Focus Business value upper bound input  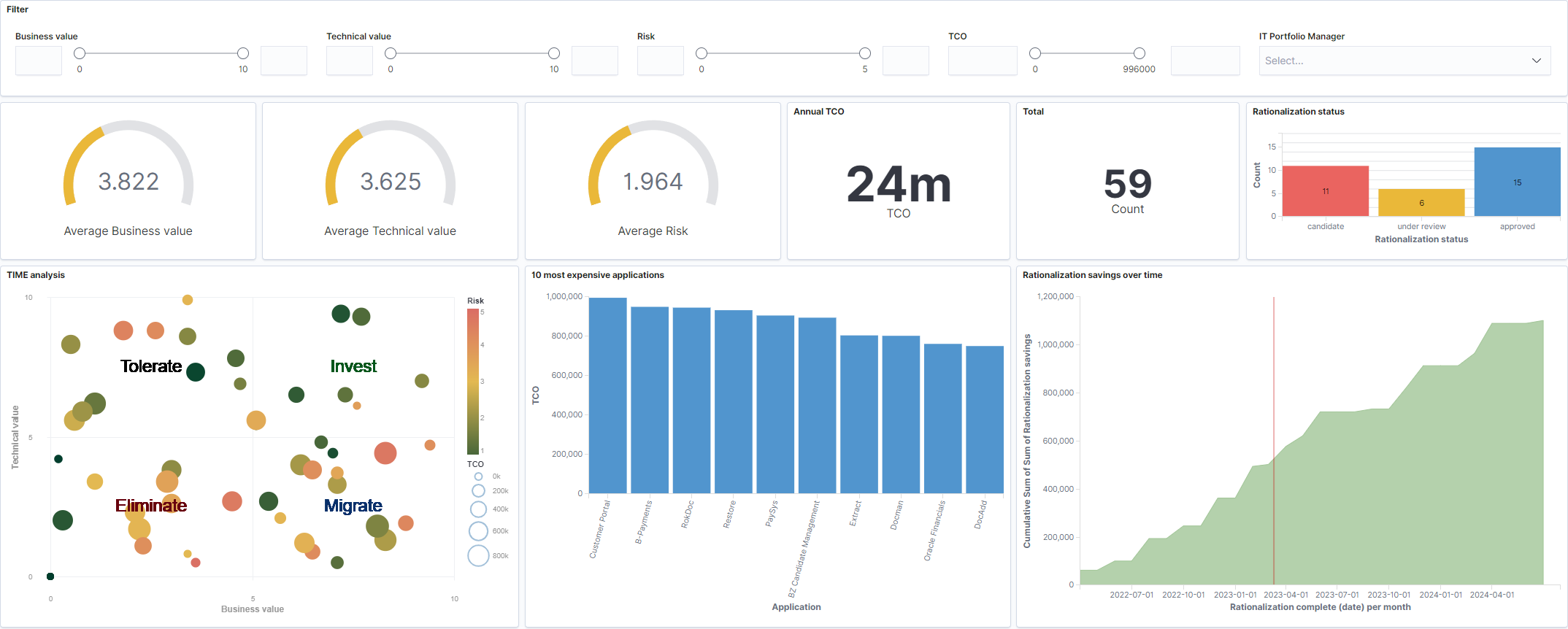pos(284,61)
